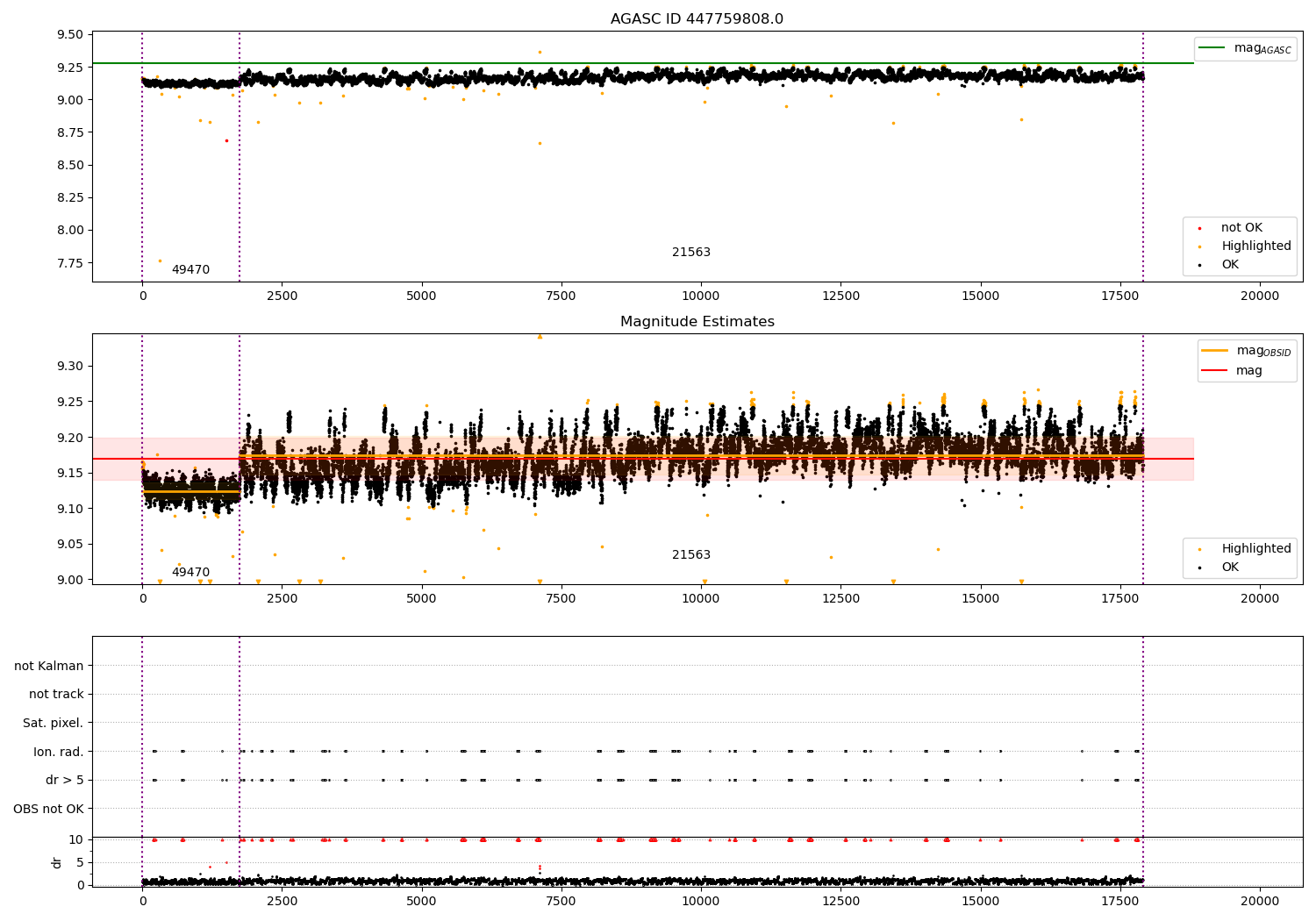Click the 'Ion. rad.' row label
1316x921 pixels.
(x=59, y=752)
